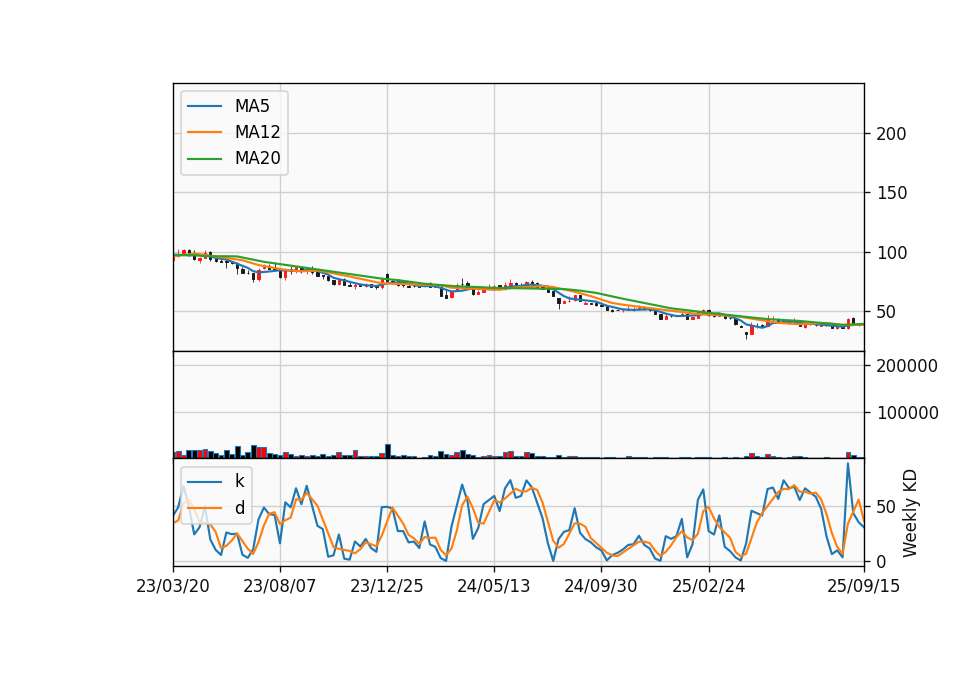Click the 23/03/20 date tick label
The height and width of the screenshot is (690, 960).
[x=173, y=586]
